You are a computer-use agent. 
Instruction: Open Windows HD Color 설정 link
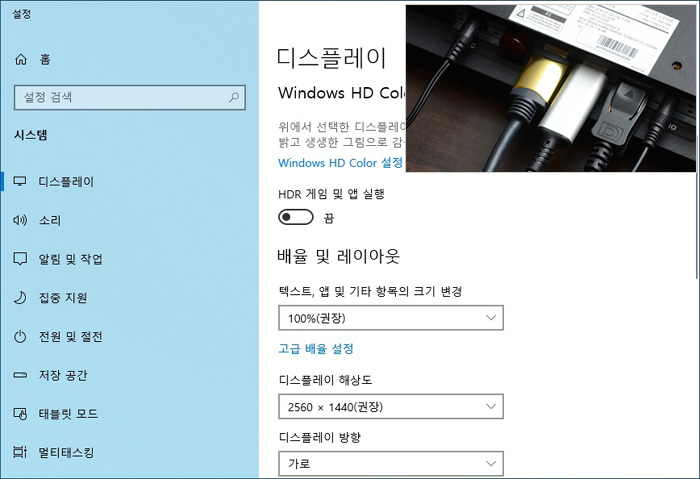tap(340, 162)
